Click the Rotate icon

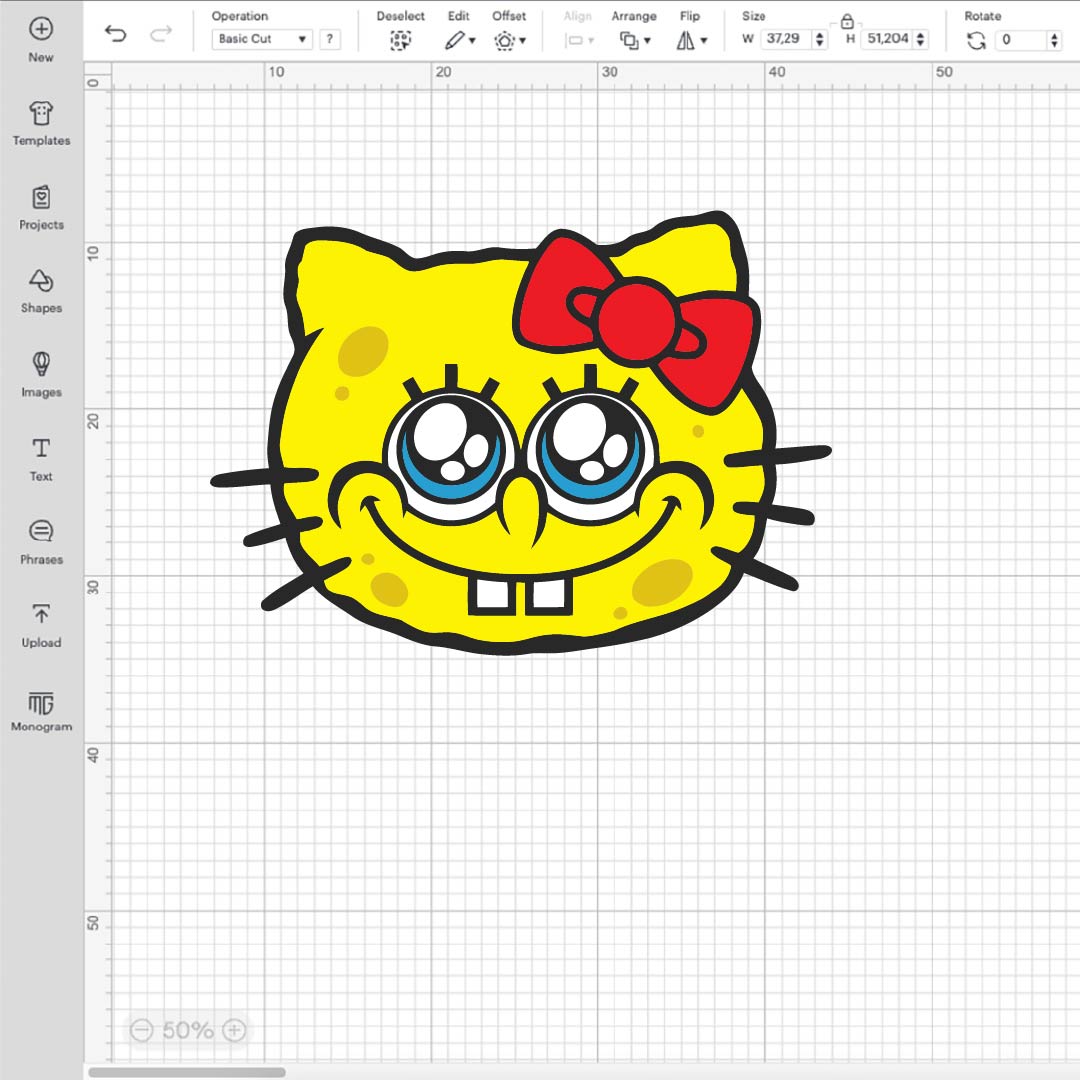click(975, 40)
